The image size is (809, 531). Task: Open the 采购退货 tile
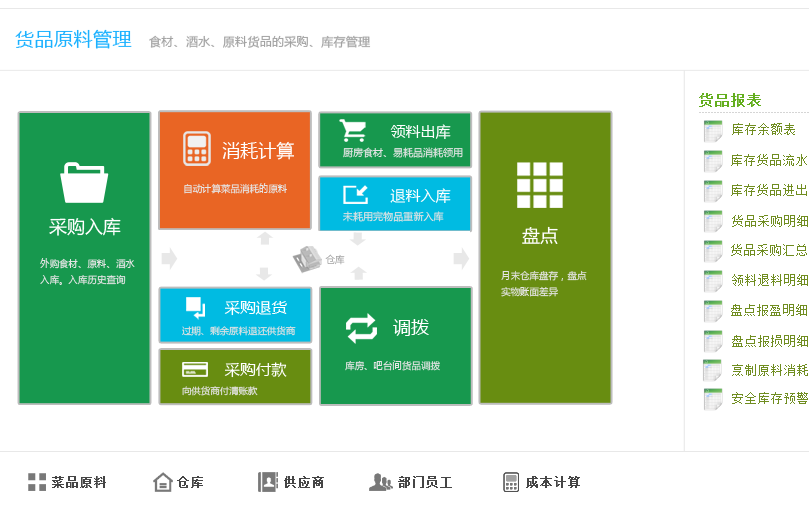pyautogui.click(x=235, y=315)
